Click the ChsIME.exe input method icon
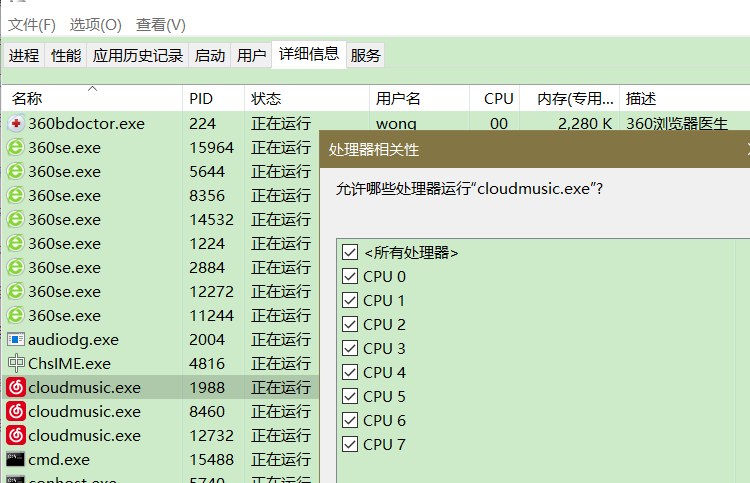Viewport: 750px width, 483px height. pos(16,363)
